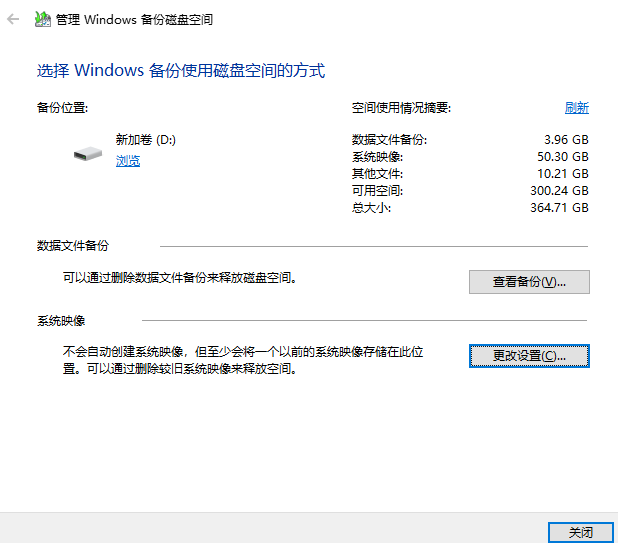Click the 系统映像 section heading
Image resolution: width=618 pixels, height=543 pixels.
click(61, 320)
